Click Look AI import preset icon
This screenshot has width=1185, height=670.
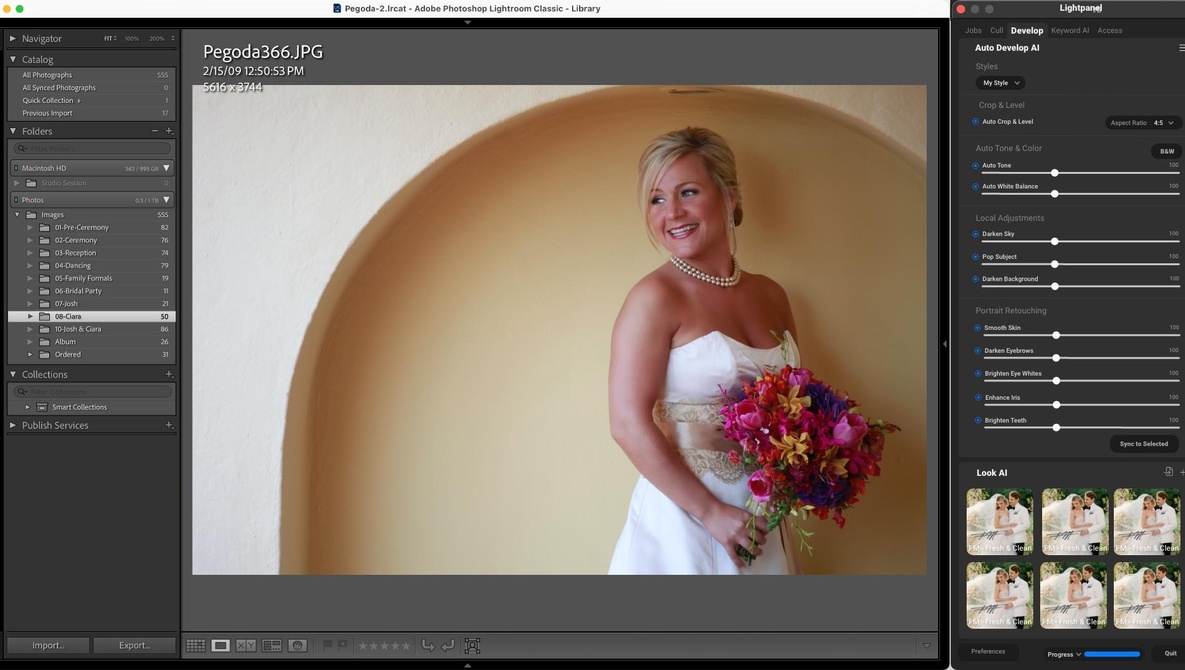pyautogui.click(x=1168, y=472)
